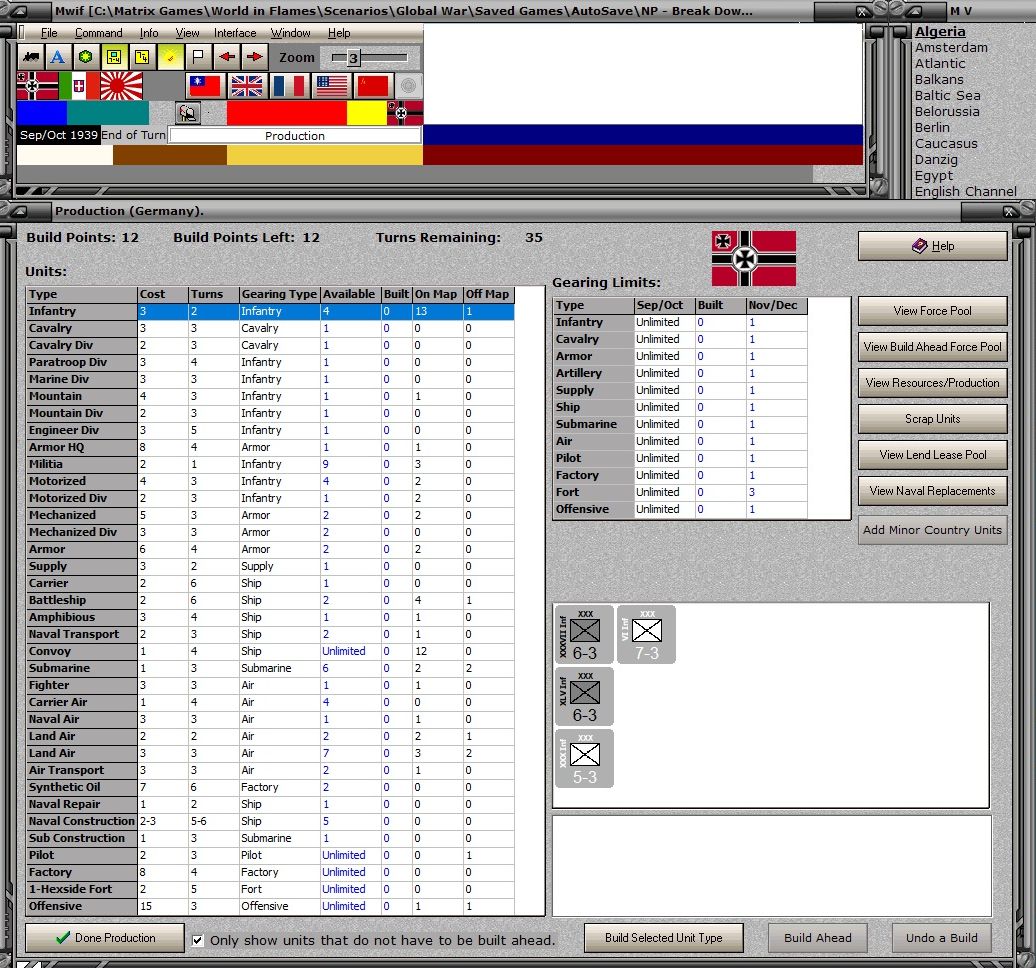The image size is (1036, 968).
Task: Click the Help button in Production window
Action: 932,246
